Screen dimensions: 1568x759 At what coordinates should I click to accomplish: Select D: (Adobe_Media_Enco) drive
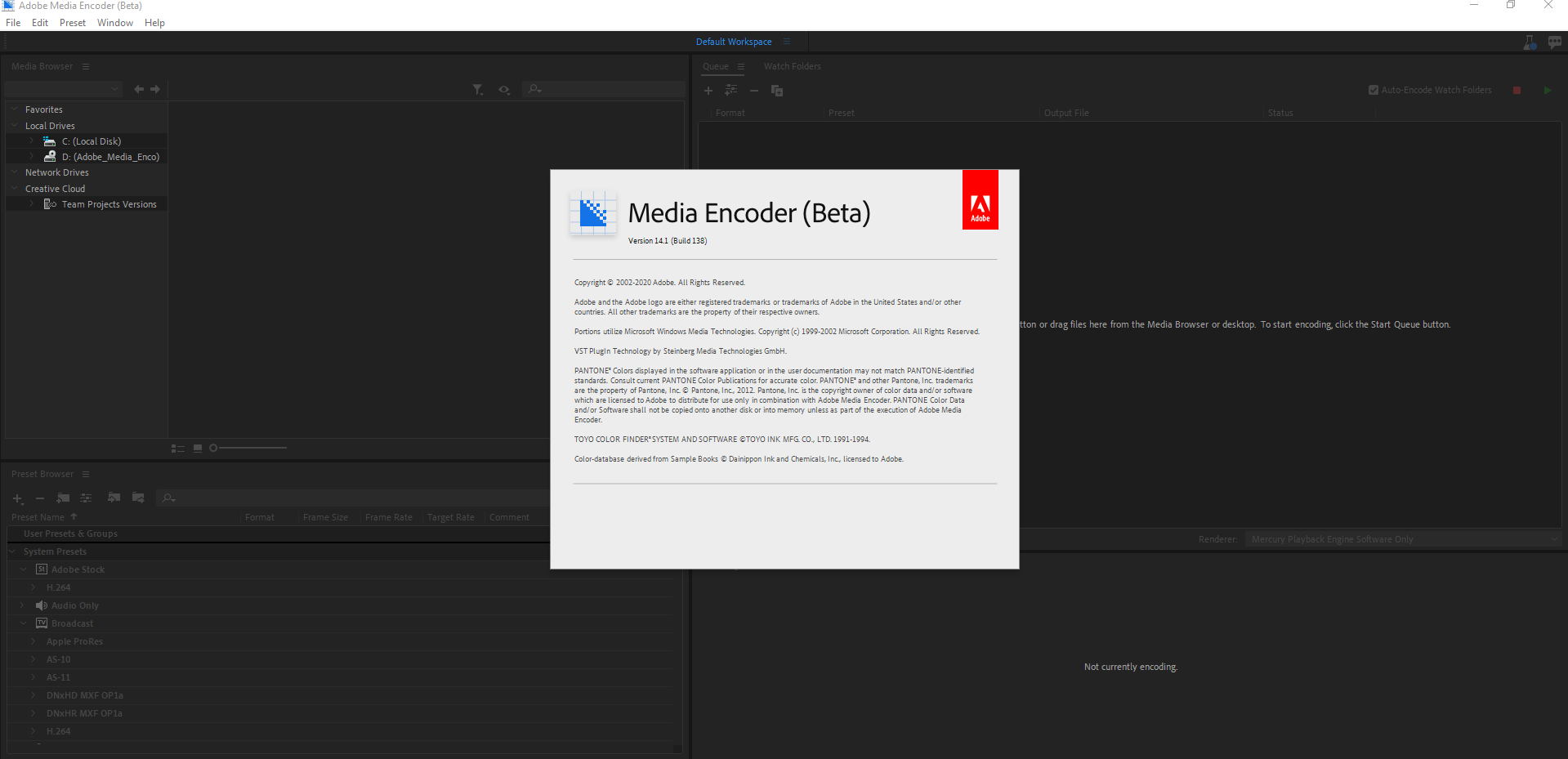point(110,157)
